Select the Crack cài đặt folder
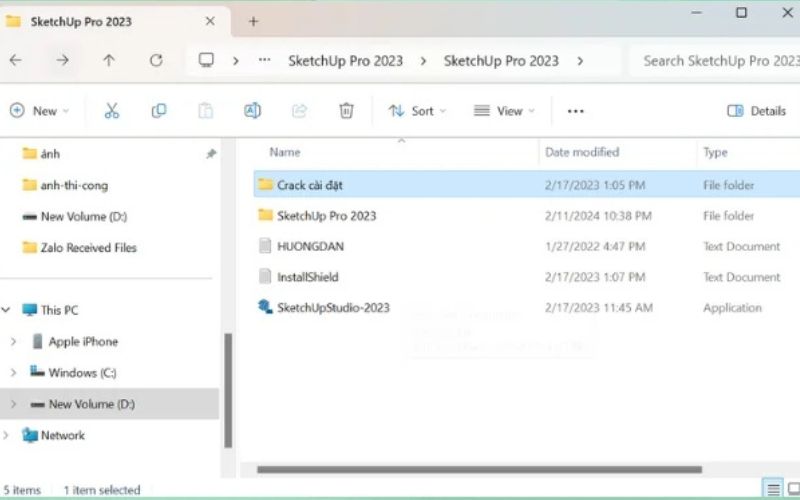 pyautogui.click(x=527, y=185)
